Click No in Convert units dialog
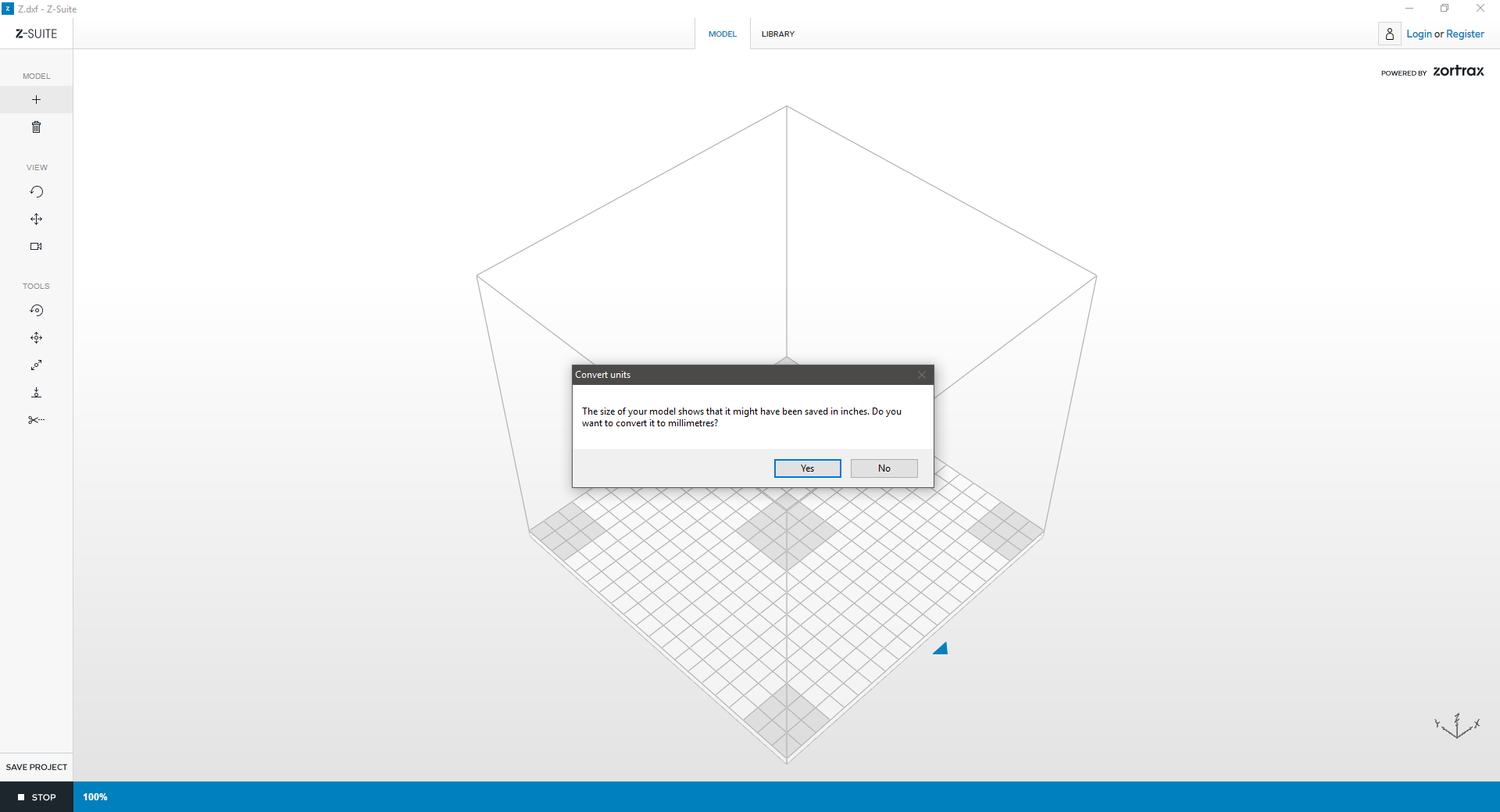 [884, 468]
